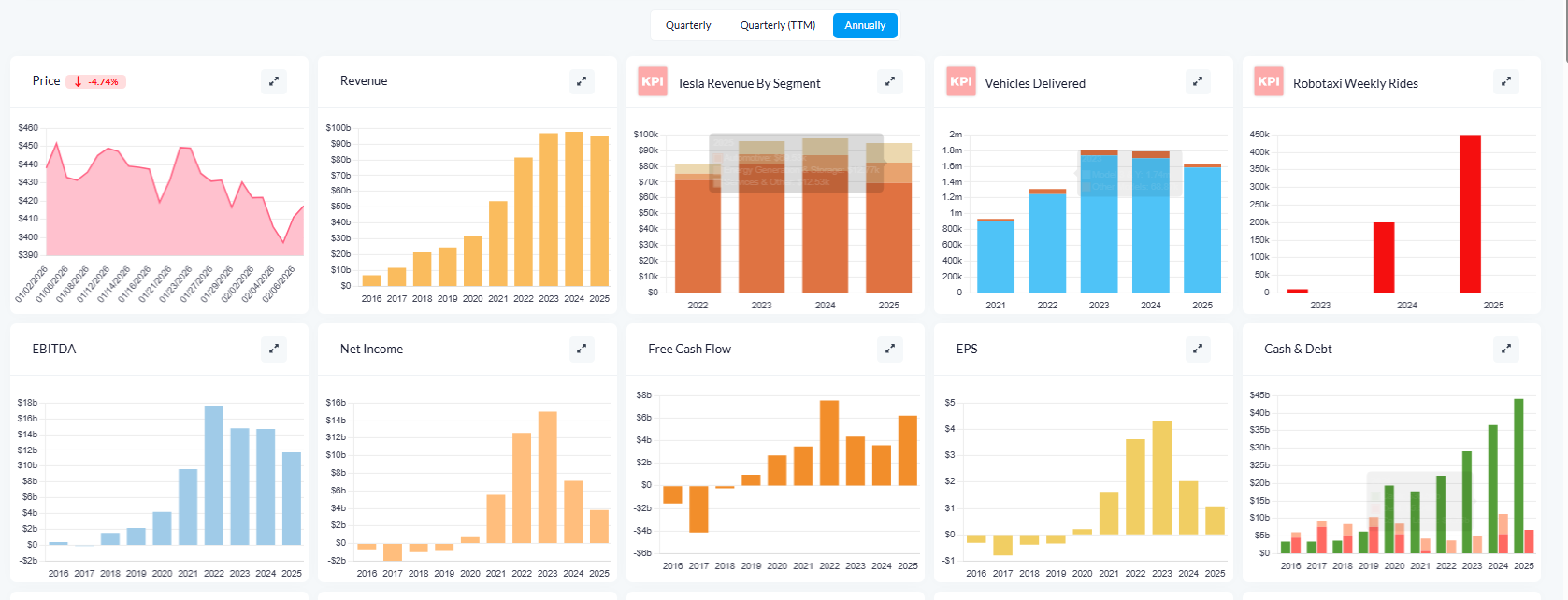Expand the Vehicles Delivered chart
Image resolution: width=1568 pixels, height=600 pixels.
(x=1198, y=81)
